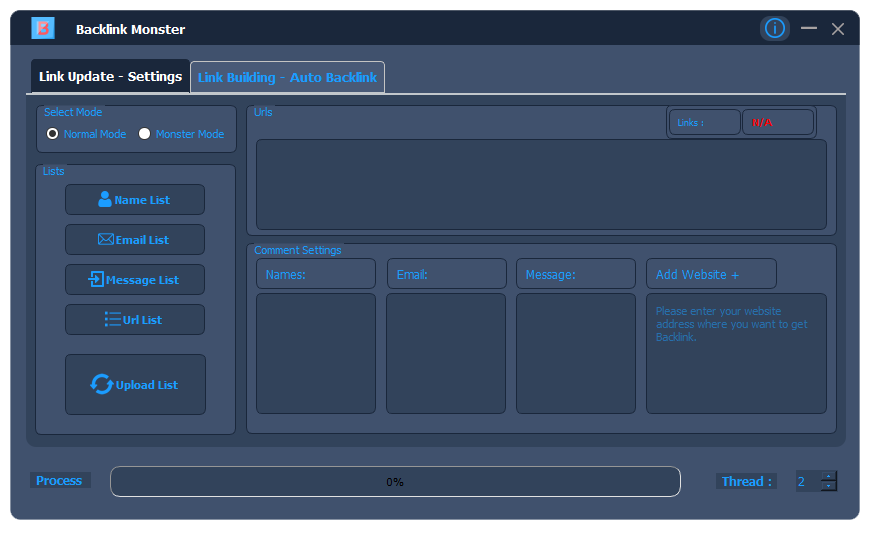
Task: Focus the Names list box
Action: (x=316, y=354)
